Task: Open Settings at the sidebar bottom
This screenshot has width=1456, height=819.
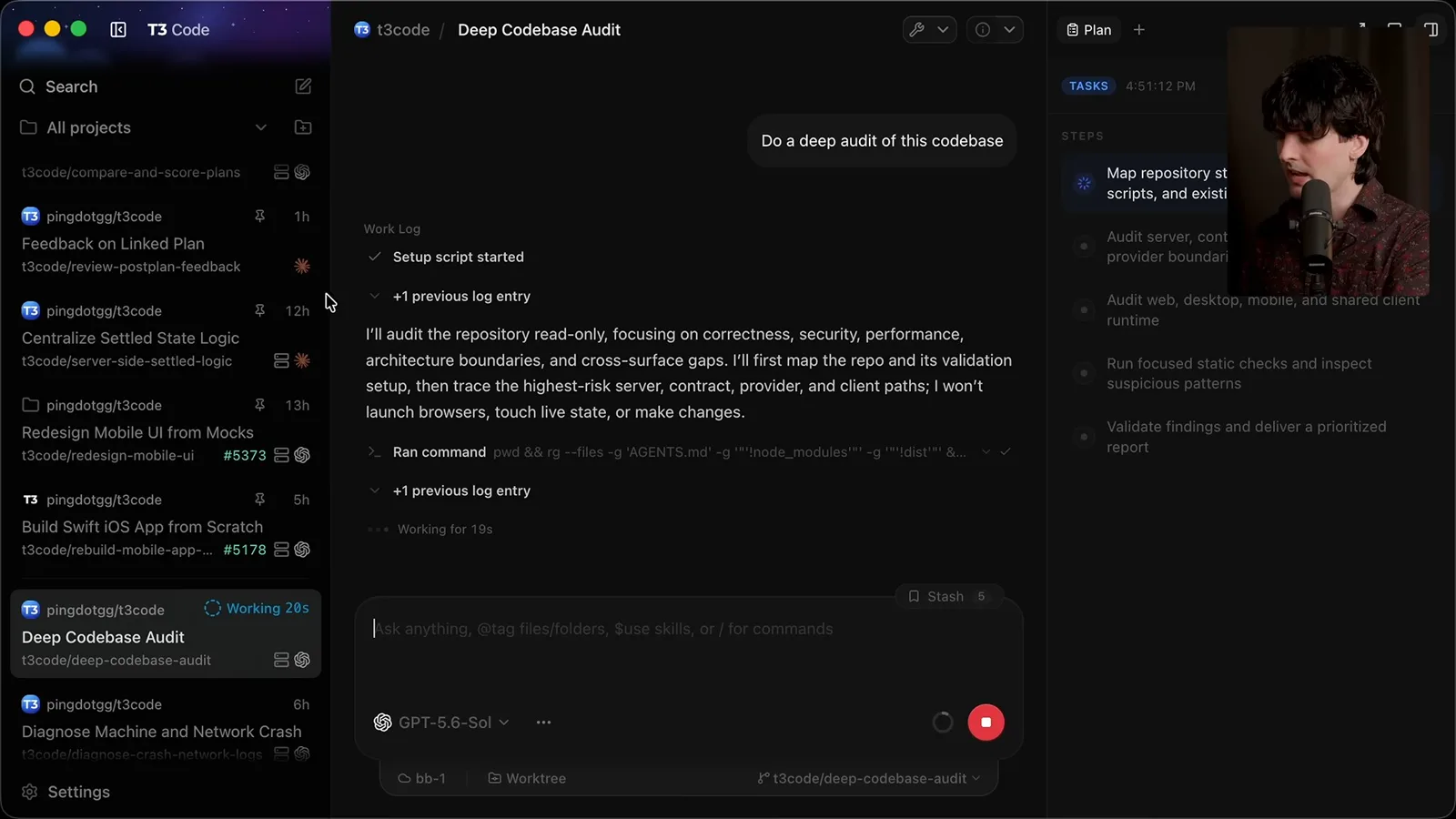Action: (x=66, y=792)
